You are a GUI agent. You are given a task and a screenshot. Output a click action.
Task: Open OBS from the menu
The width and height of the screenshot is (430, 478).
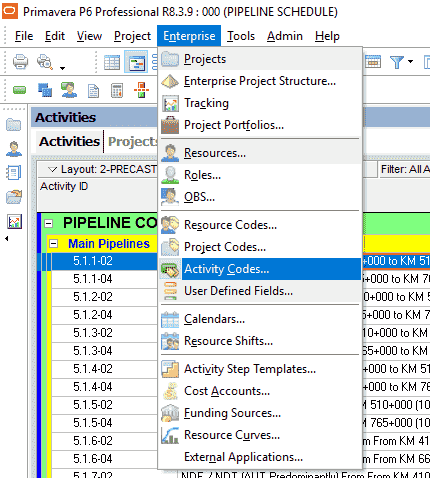click(x=260, y=197)
